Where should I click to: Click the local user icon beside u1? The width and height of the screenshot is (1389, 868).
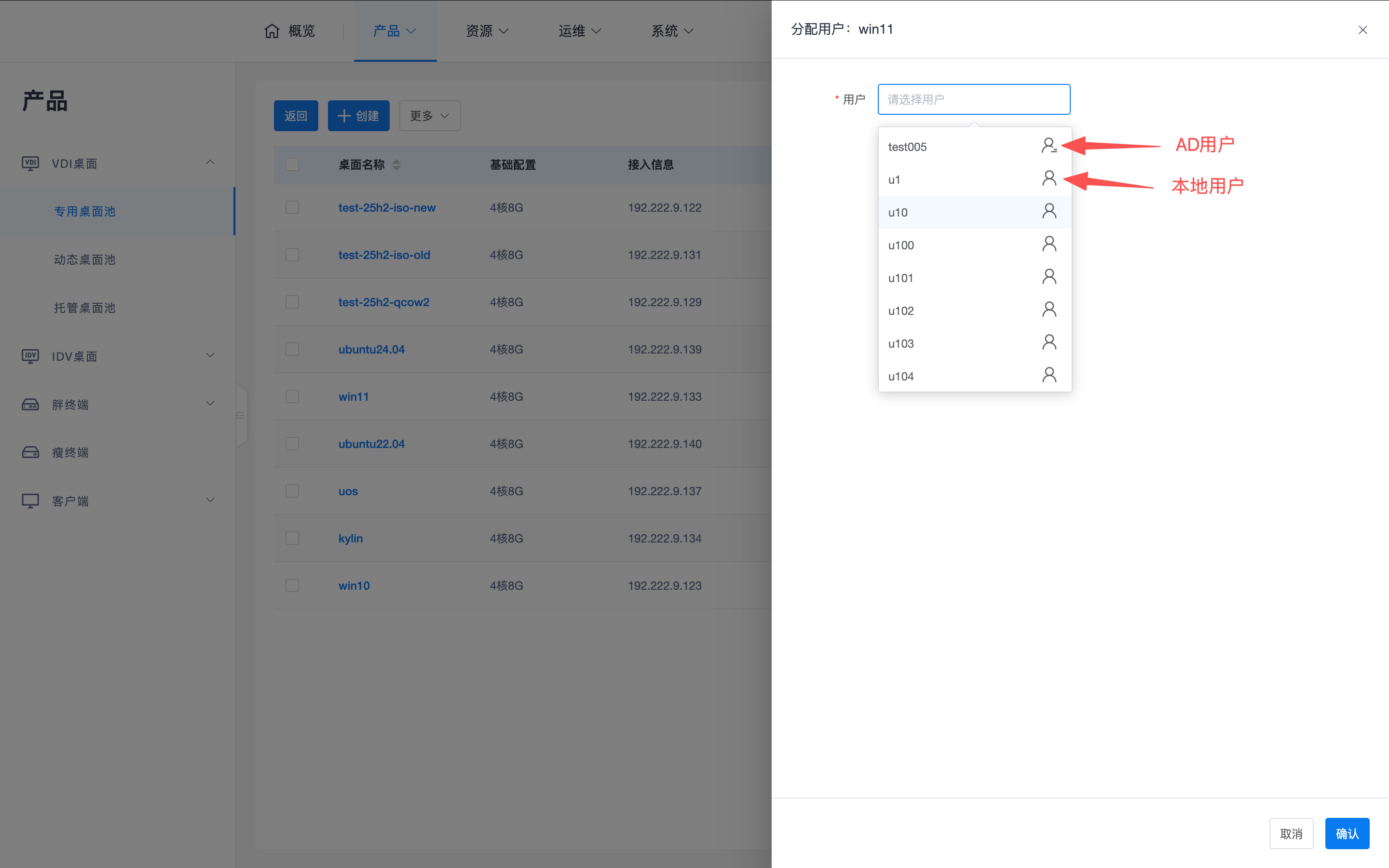[x=1049, y=178]
